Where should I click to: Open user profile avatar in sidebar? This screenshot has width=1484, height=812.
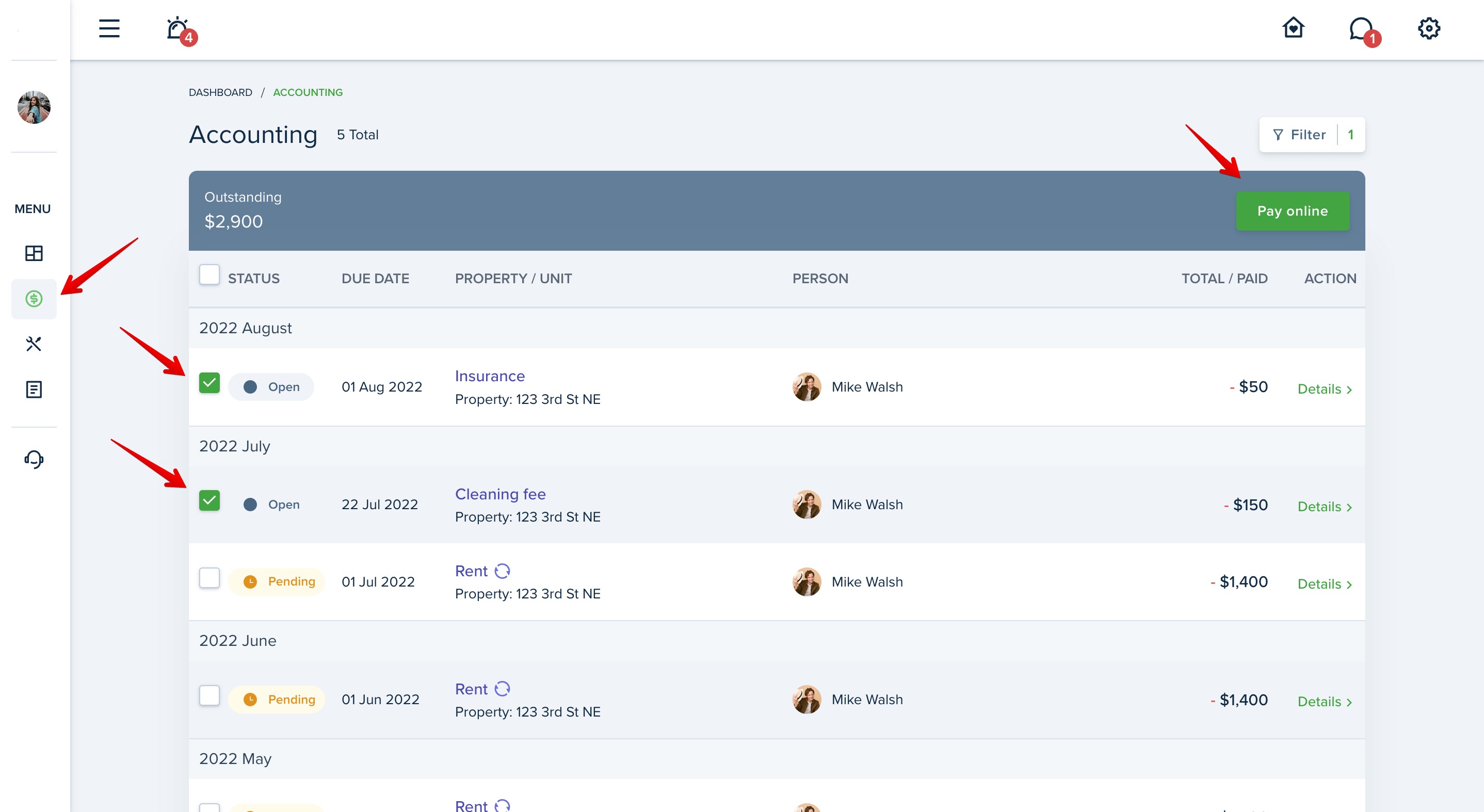click(34, 107)
